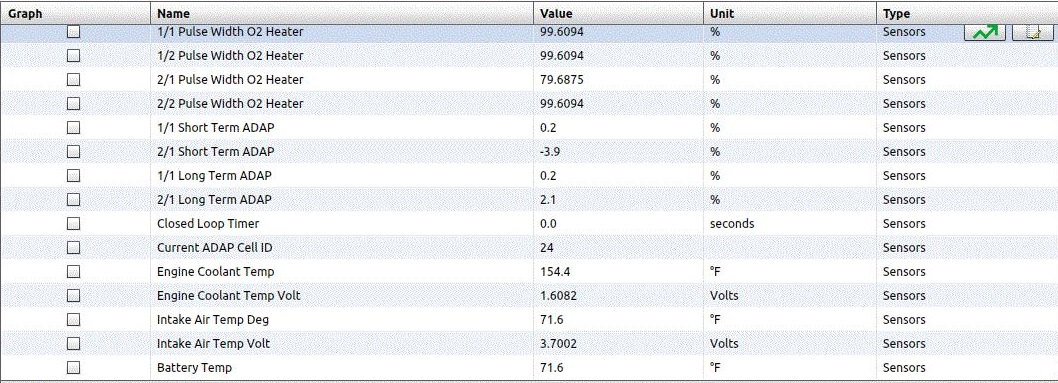Tick graph checkbox for Battery Temp

[74, 367]
